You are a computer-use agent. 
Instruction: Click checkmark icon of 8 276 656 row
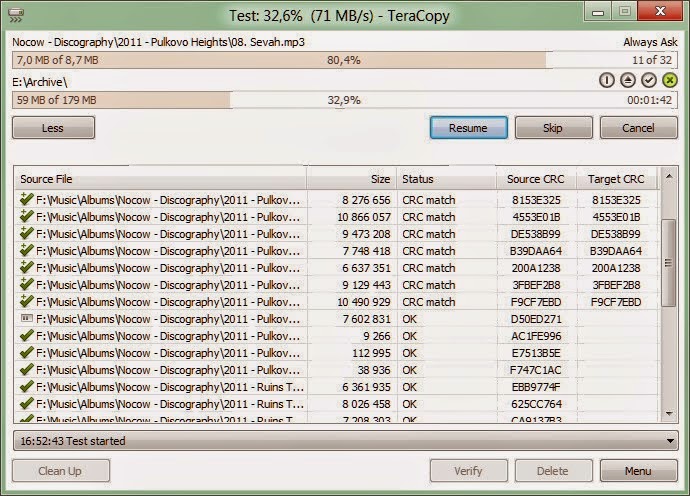pos(26,199)
